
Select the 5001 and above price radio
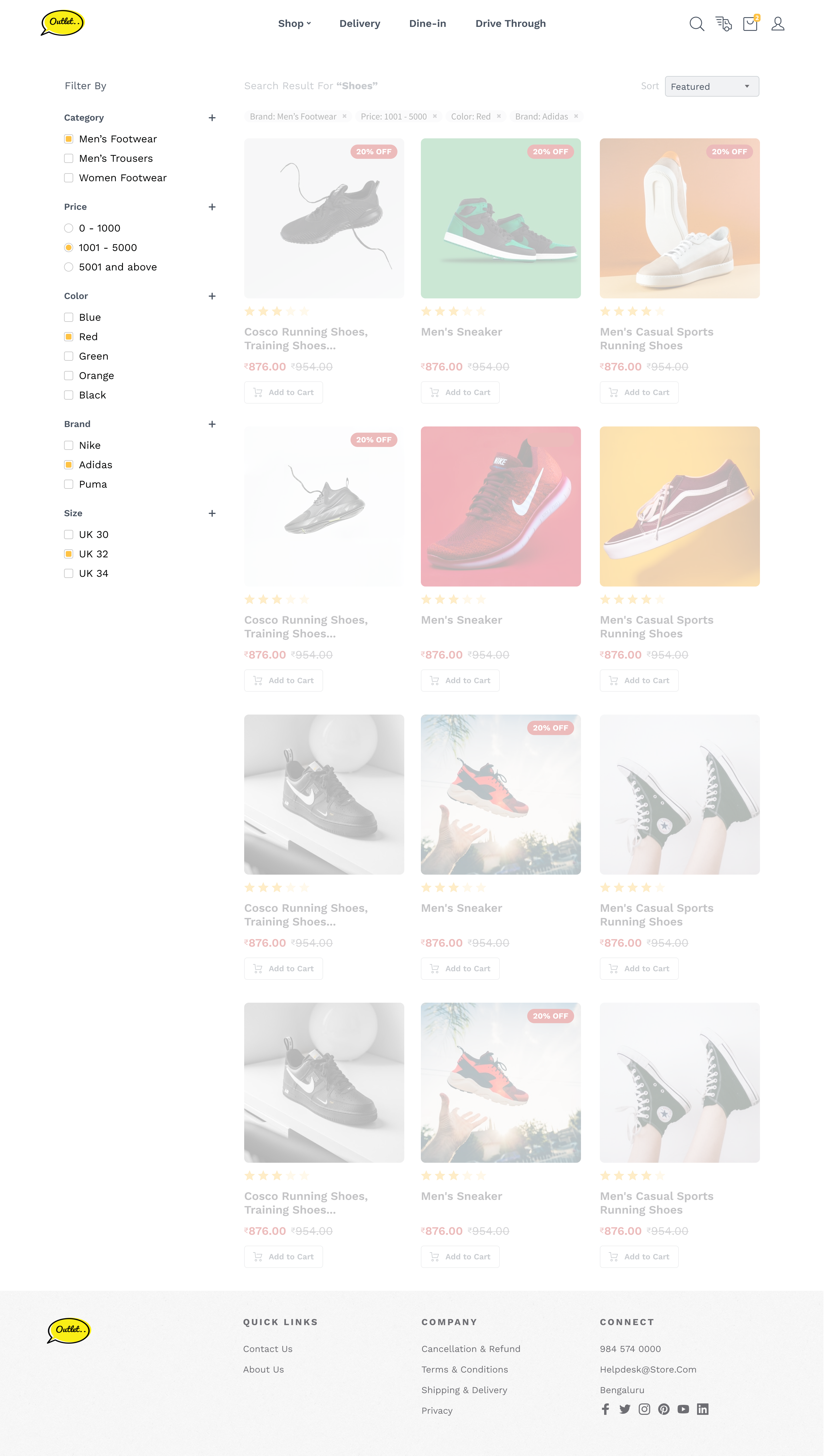[x=69, y=267]
